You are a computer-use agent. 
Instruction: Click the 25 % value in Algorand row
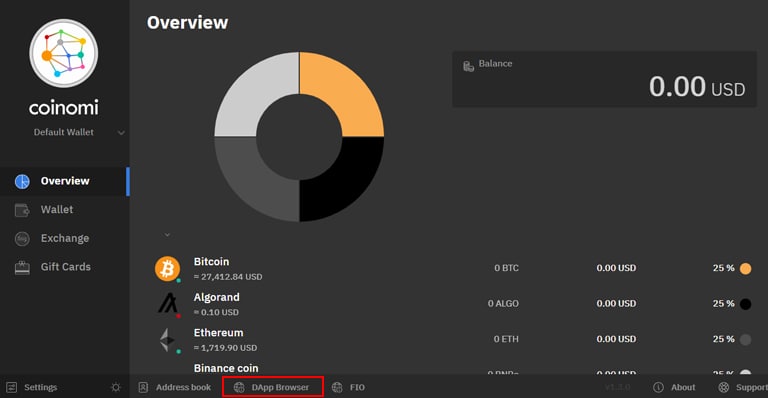pos(723,304)
